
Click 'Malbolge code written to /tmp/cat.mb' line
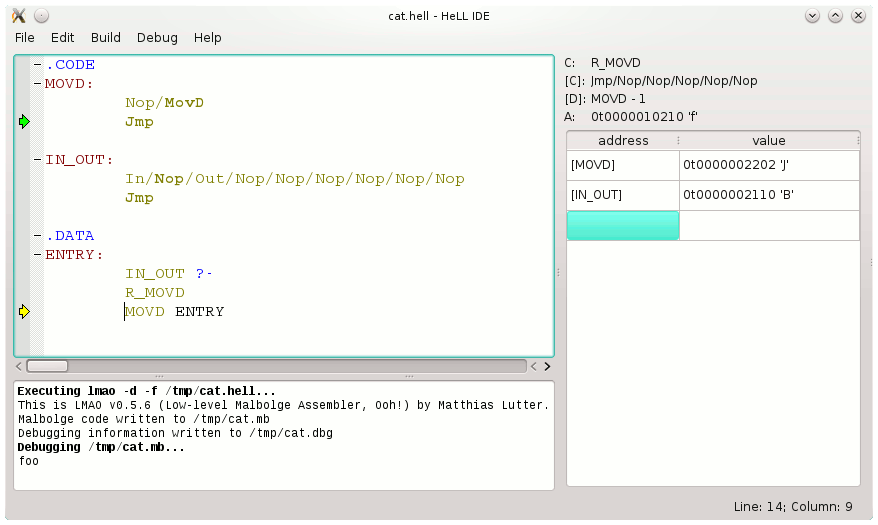(x=144, y=419)
